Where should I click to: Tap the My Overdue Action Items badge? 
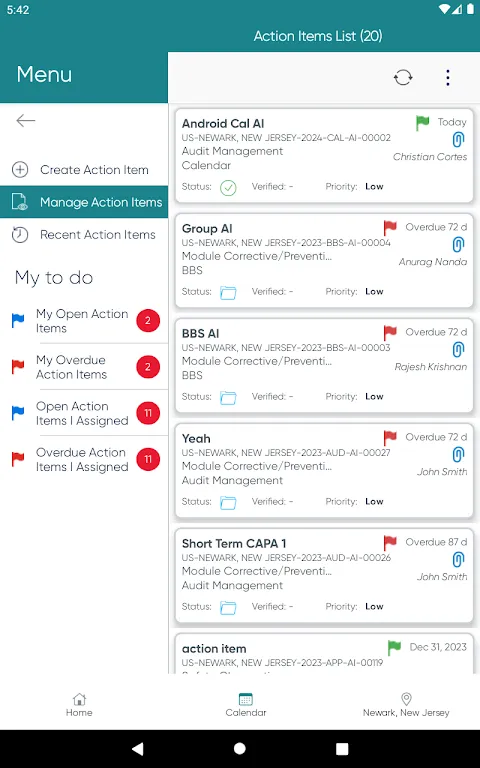coord(148,367)
